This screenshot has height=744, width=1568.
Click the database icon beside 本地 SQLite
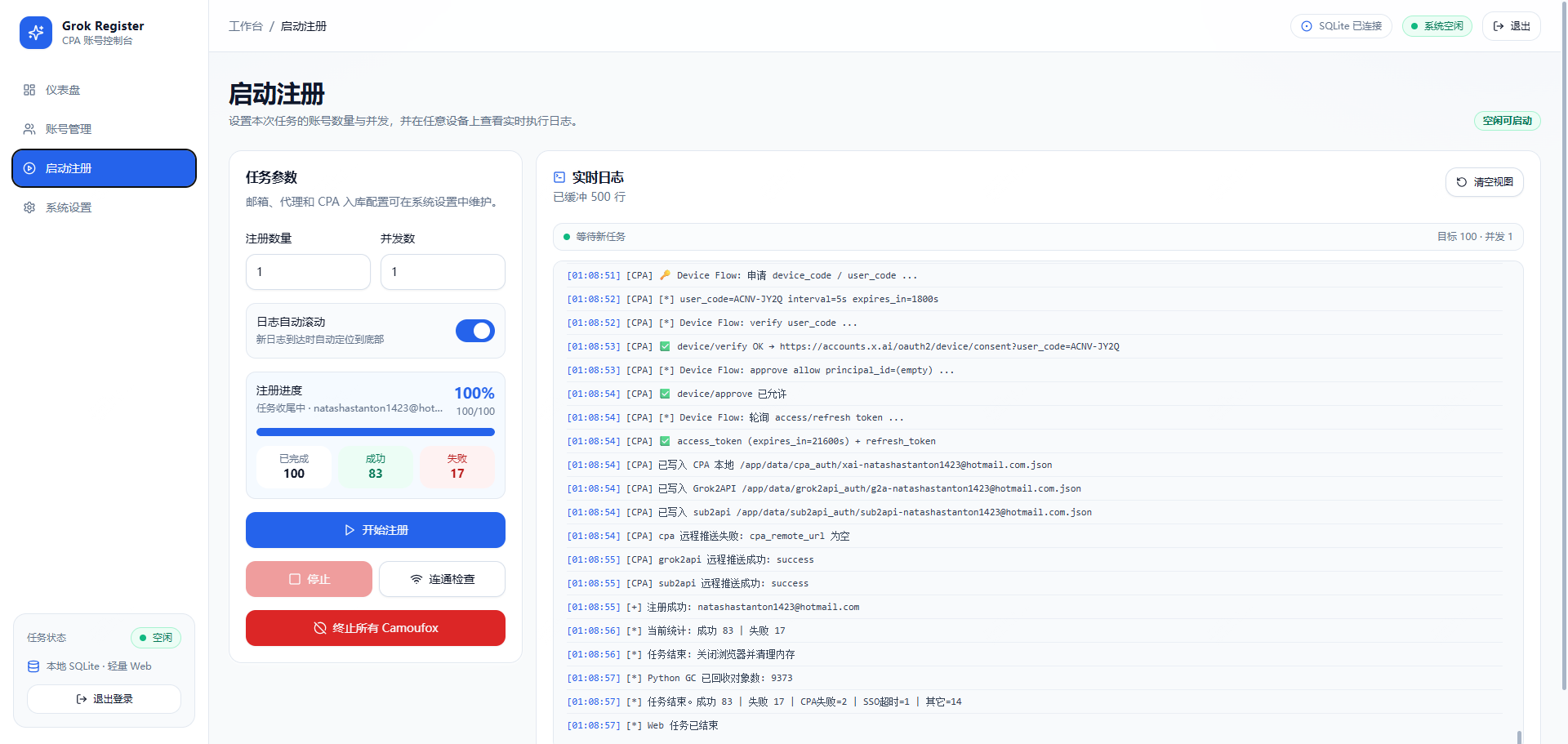pos(33,666)
